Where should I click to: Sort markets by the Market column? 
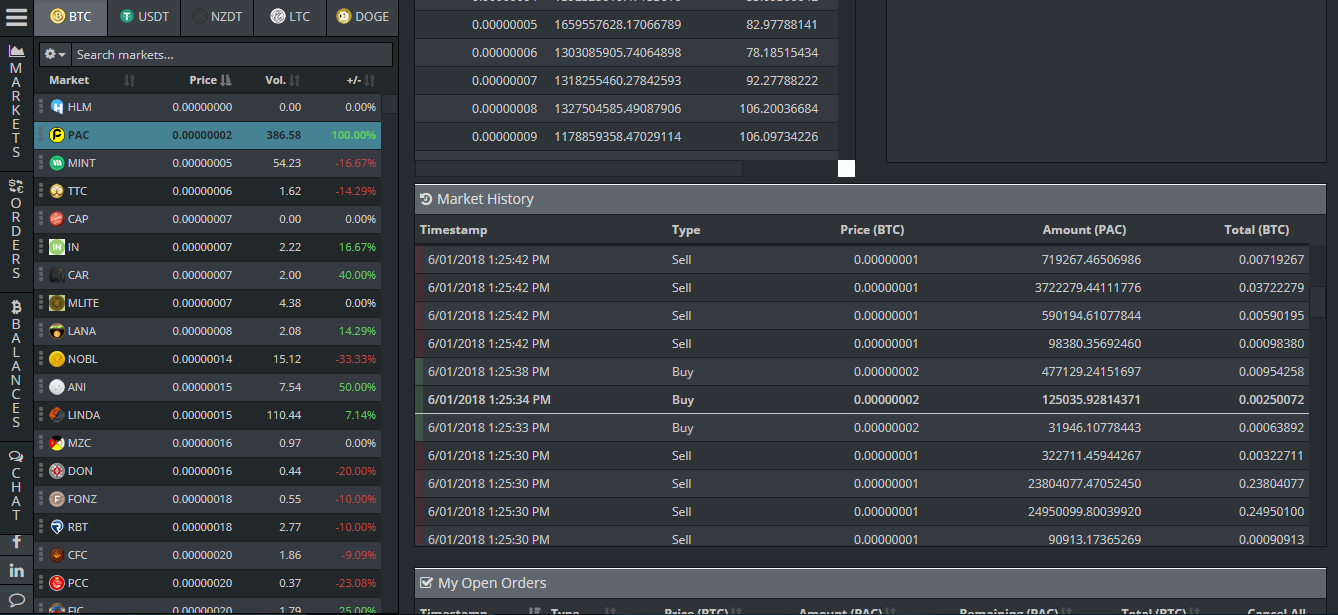91,80
